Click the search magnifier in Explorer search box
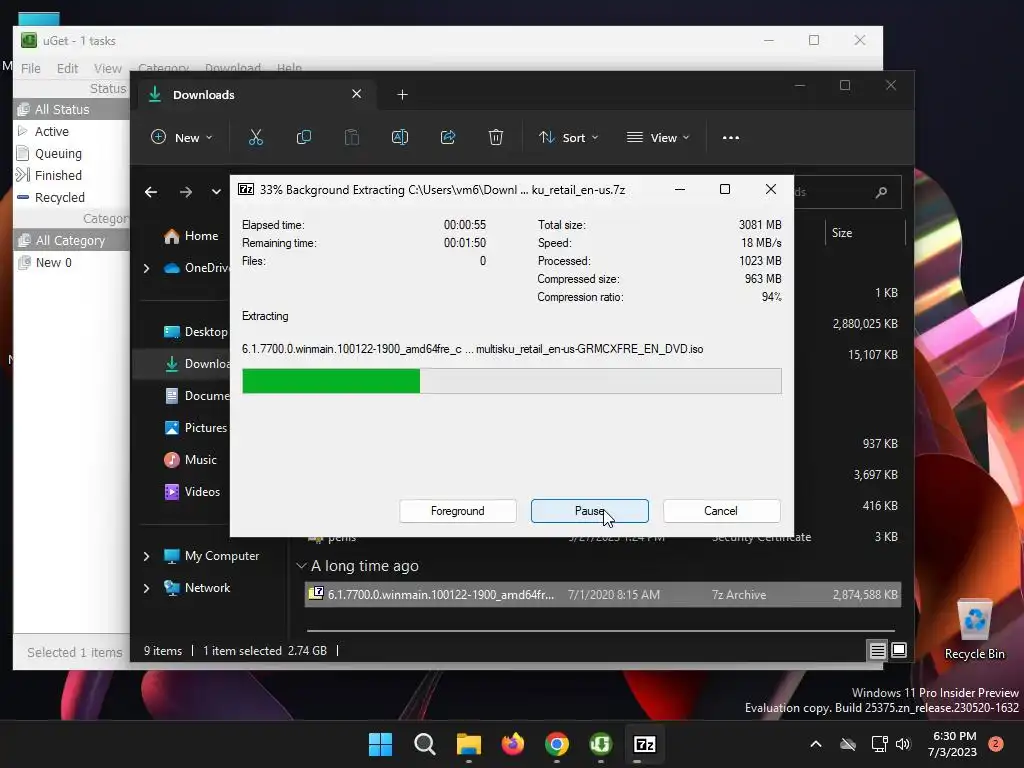 click(x=881, y=192)
